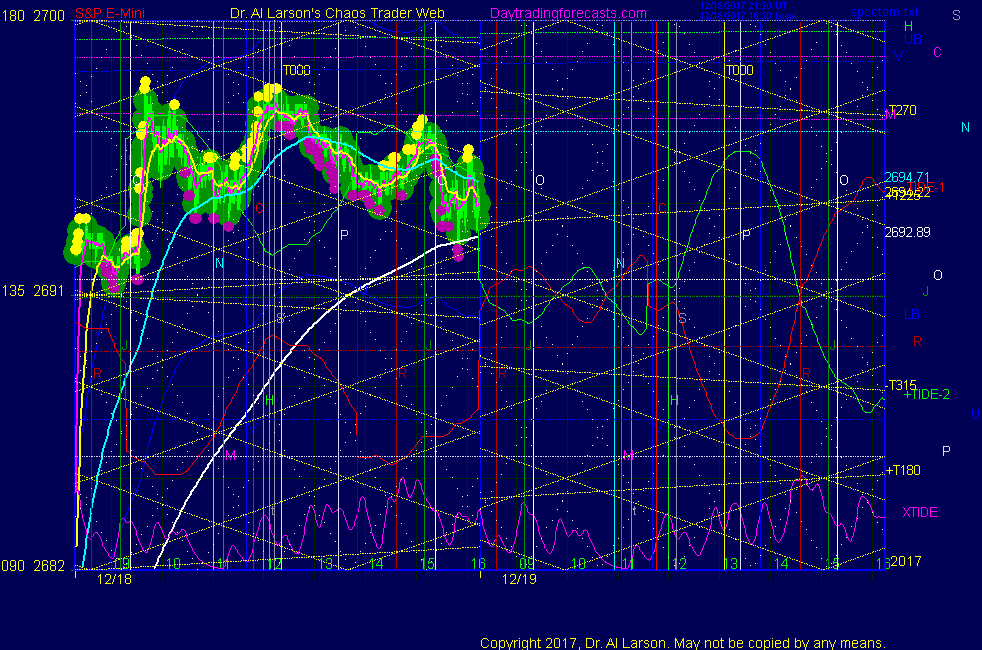Click the magenta 'M' marker on 12/18 chart
The width and height of the screenshot is (982, 650).
click(x=230, y=455)
